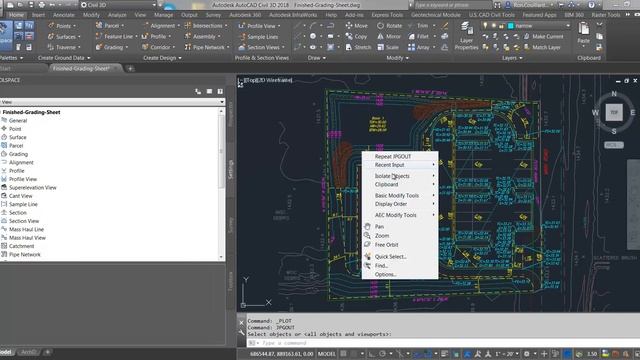
Task: Select the Fillet tool
Action: coord(418,36)
